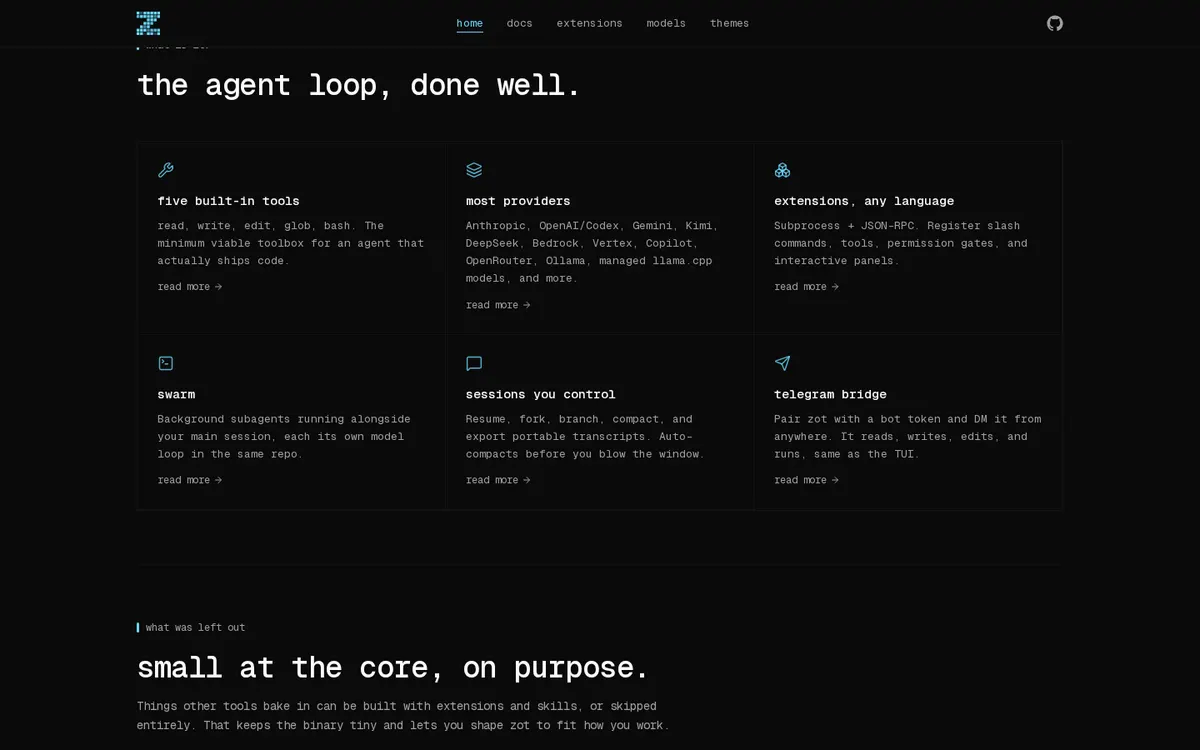Open the docs nav item
The width and height of the screenshot is (1200, 750).
[520, 23]
